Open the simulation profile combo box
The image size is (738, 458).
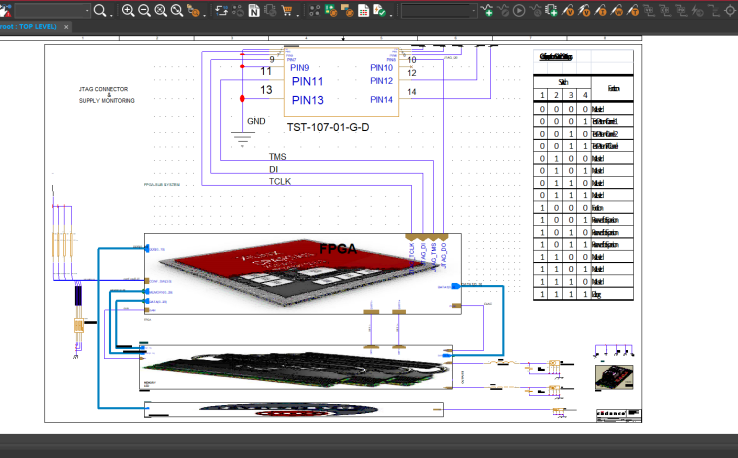(439, 10)
